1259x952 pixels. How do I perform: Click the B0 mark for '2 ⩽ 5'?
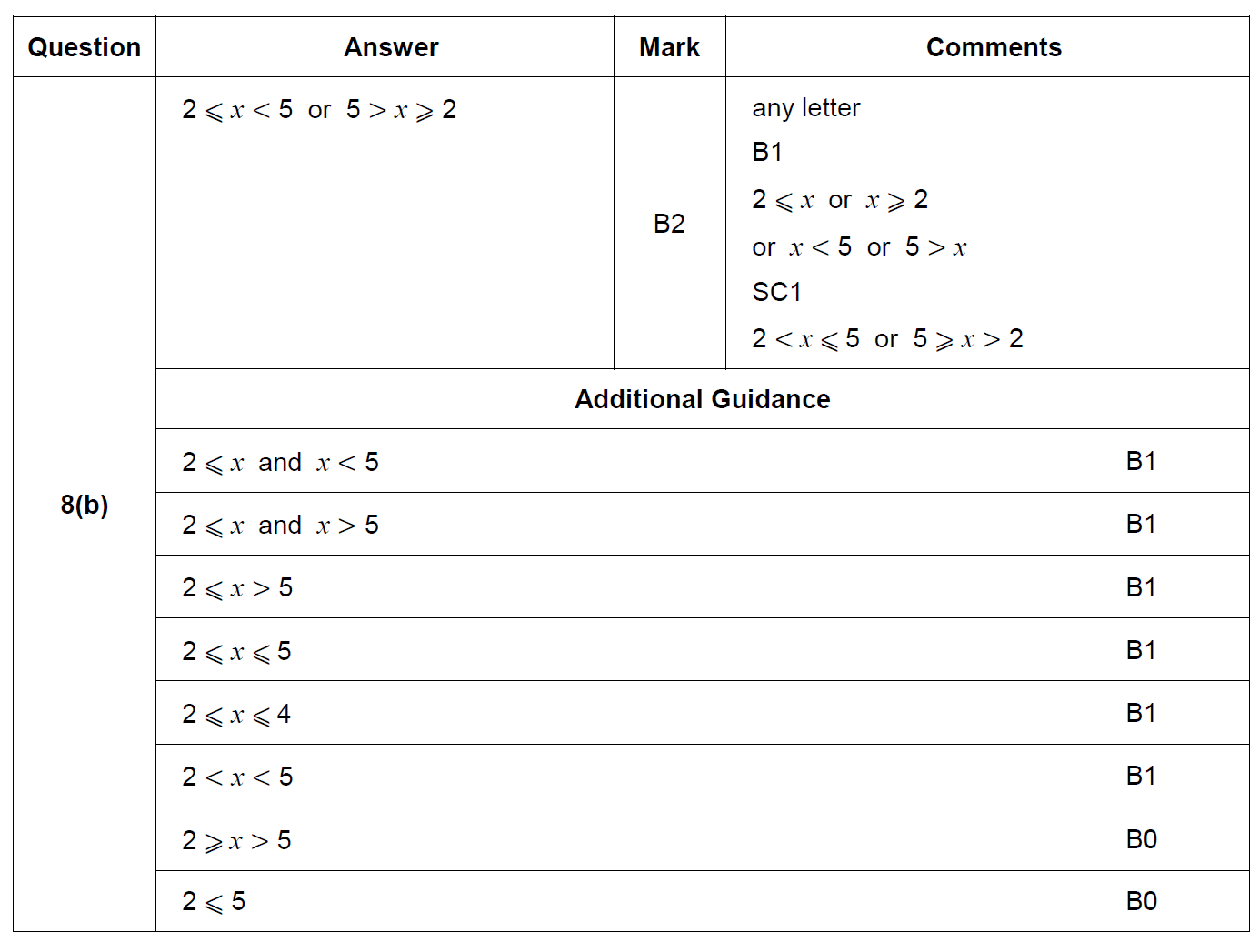[x=1142, y=901]
